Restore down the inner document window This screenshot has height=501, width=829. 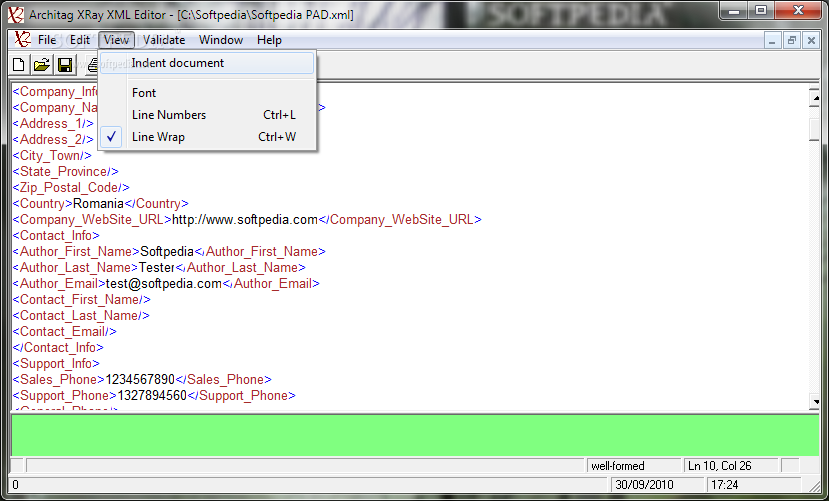[x=791, y=40]
